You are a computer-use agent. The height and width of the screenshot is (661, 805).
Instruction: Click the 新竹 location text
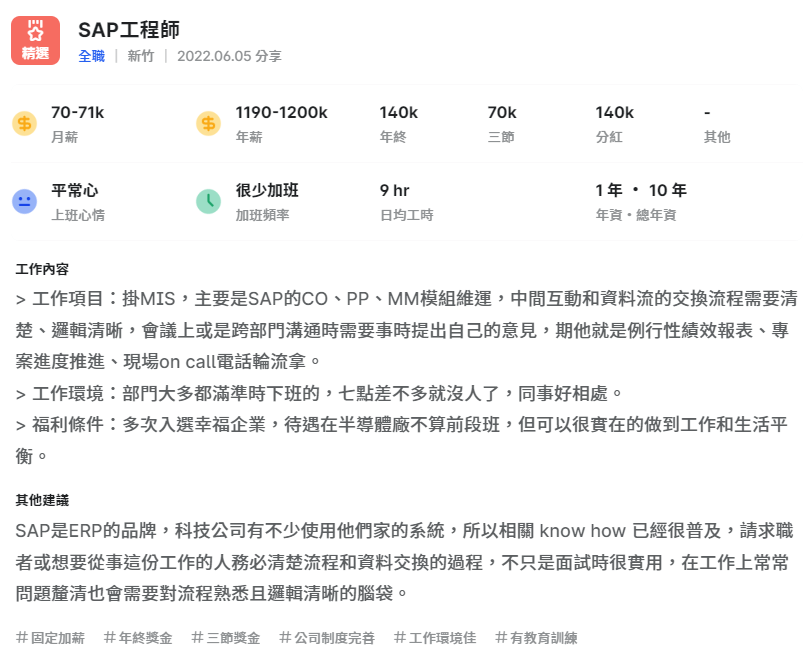(x=141, y=56)
